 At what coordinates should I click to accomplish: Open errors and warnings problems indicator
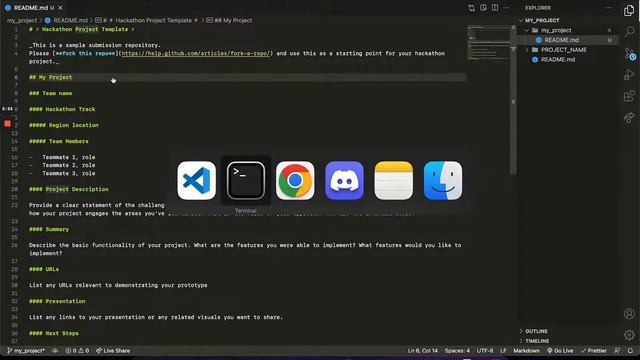click(x=77, y=351)
